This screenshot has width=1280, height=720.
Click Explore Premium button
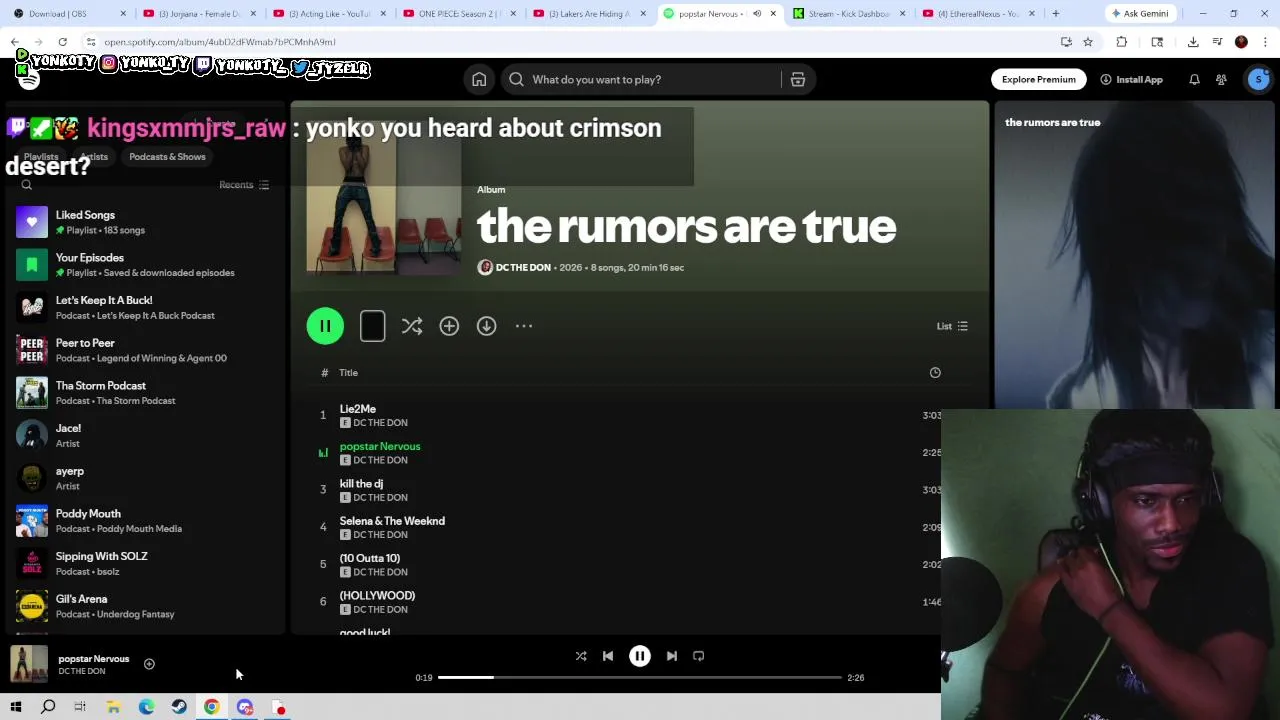[1039, 79]
